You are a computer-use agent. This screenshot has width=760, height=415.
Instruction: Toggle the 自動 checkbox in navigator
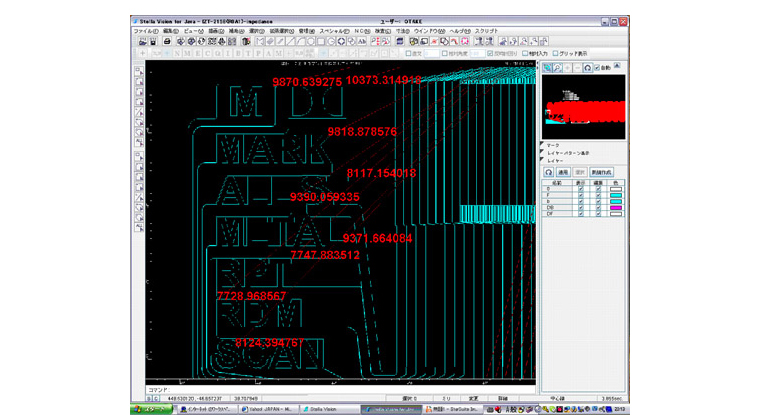[x=597, y=68]
